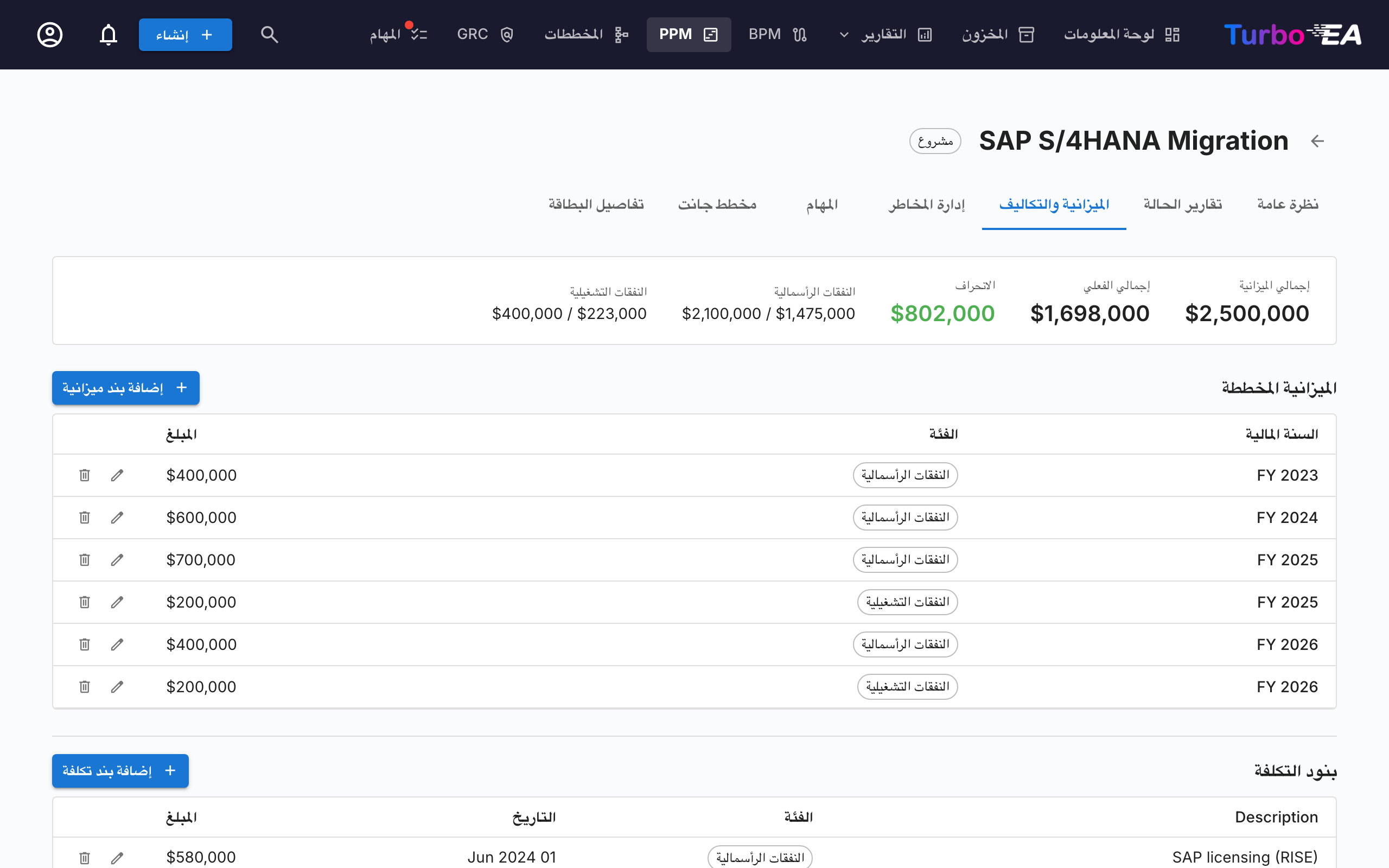Click the SAP S/4HANA Migration title

(1133, 141)
